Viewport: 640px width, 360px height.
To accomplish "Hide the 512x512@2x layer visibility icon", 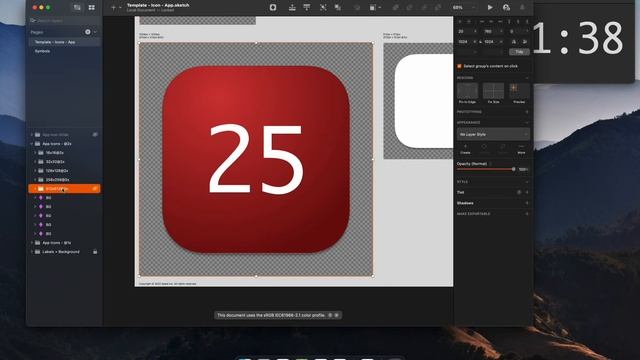I will point(95,189).
